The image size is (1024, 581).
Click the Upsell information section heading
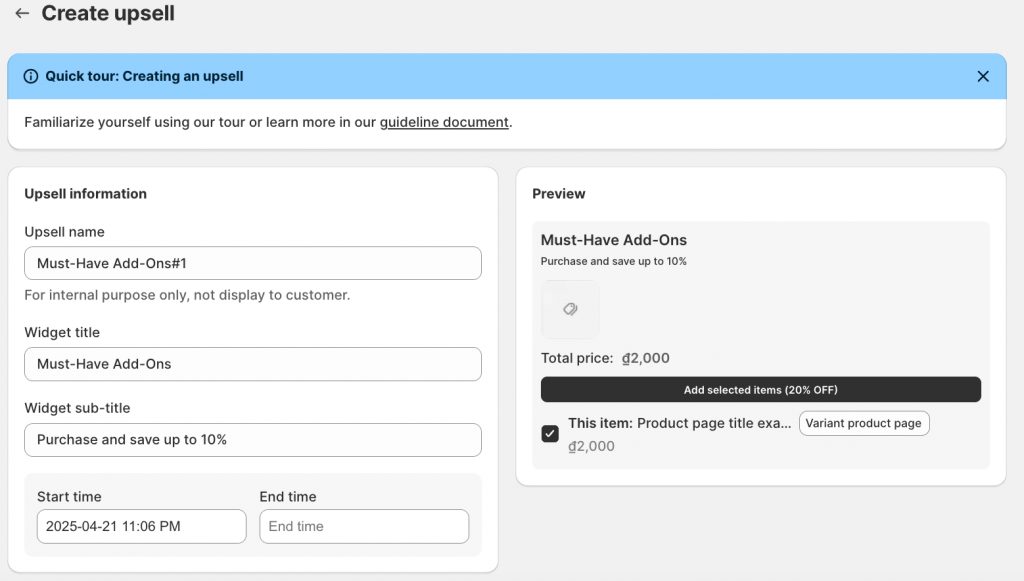coord(85,194)
